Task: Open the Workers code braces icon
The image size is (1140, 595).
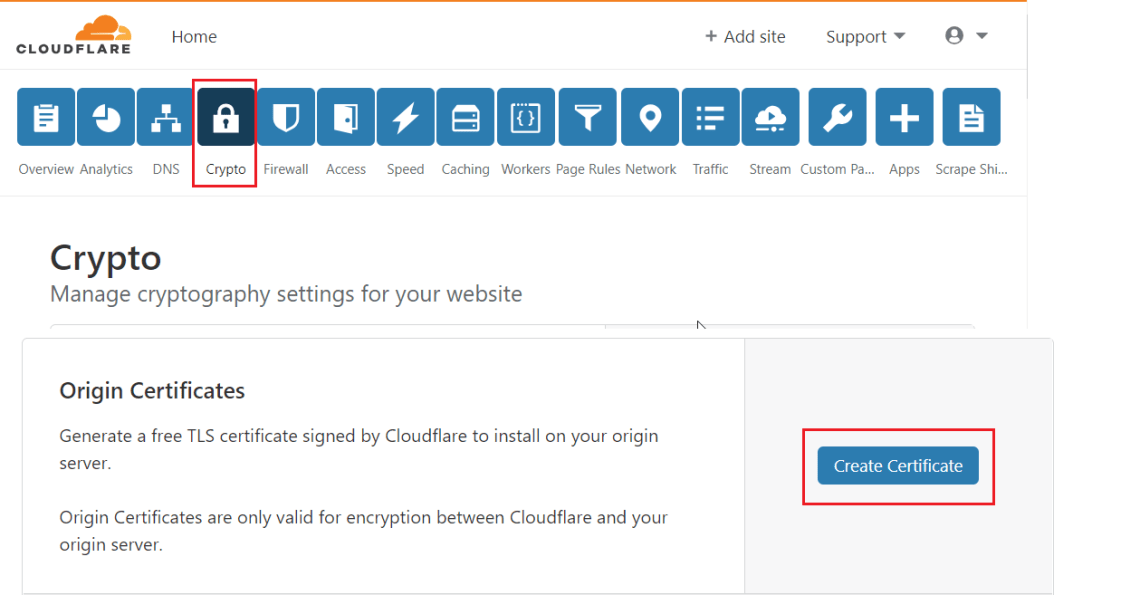Action: [526, 118]
